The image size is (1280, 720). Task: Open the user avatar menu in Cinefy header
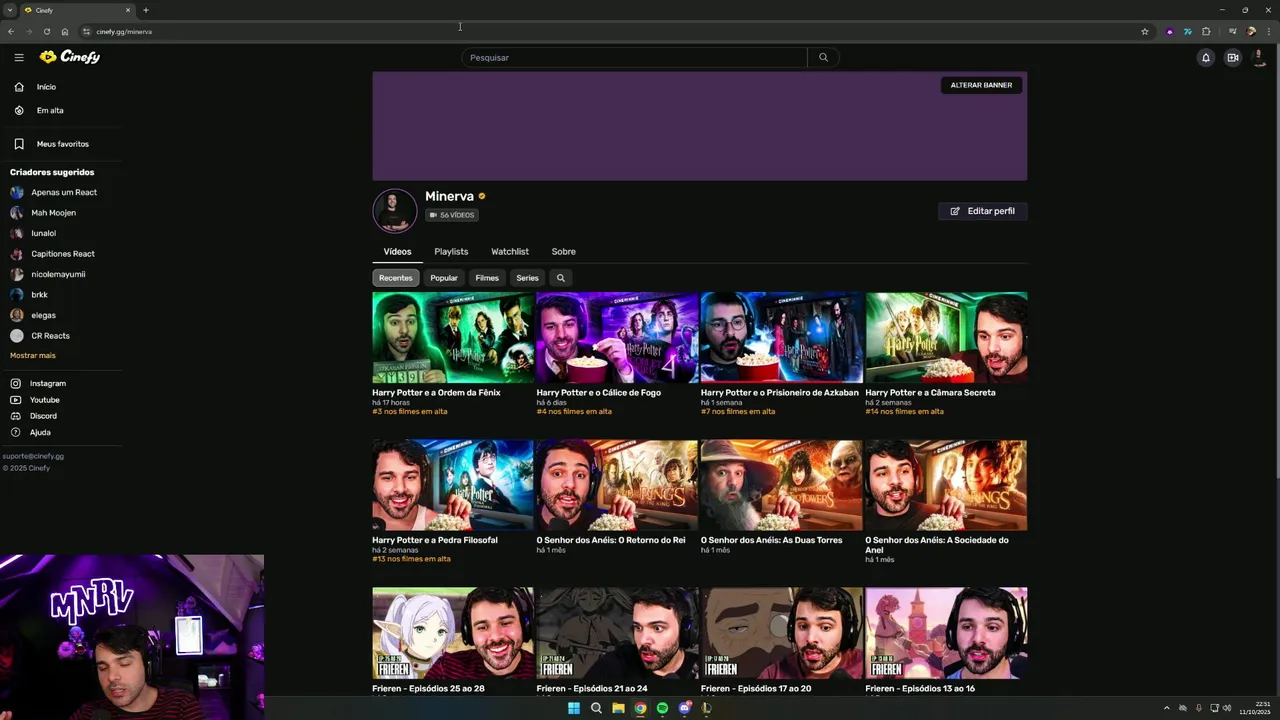click(x=1259, y=57)
